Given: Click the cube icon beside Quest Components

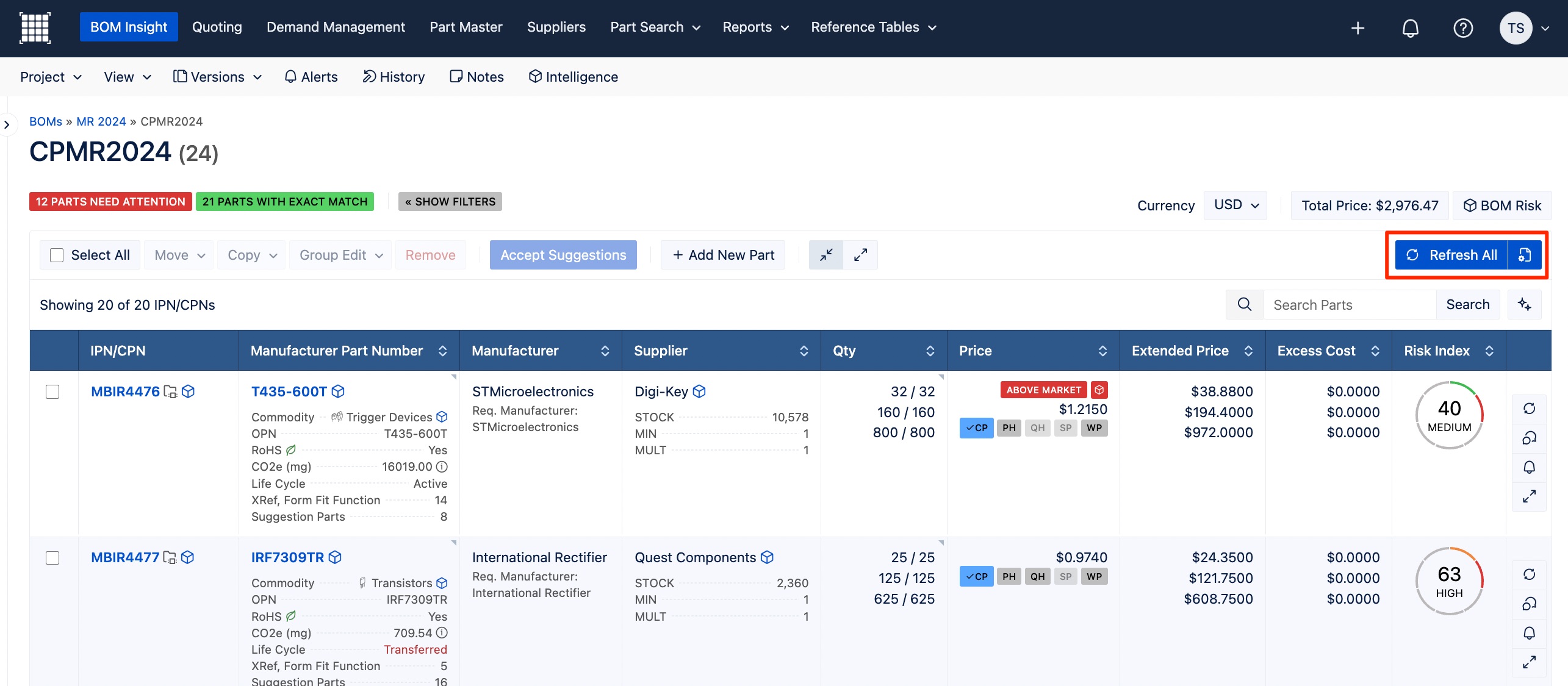Looking at the screenshot, I should [767, 557].
